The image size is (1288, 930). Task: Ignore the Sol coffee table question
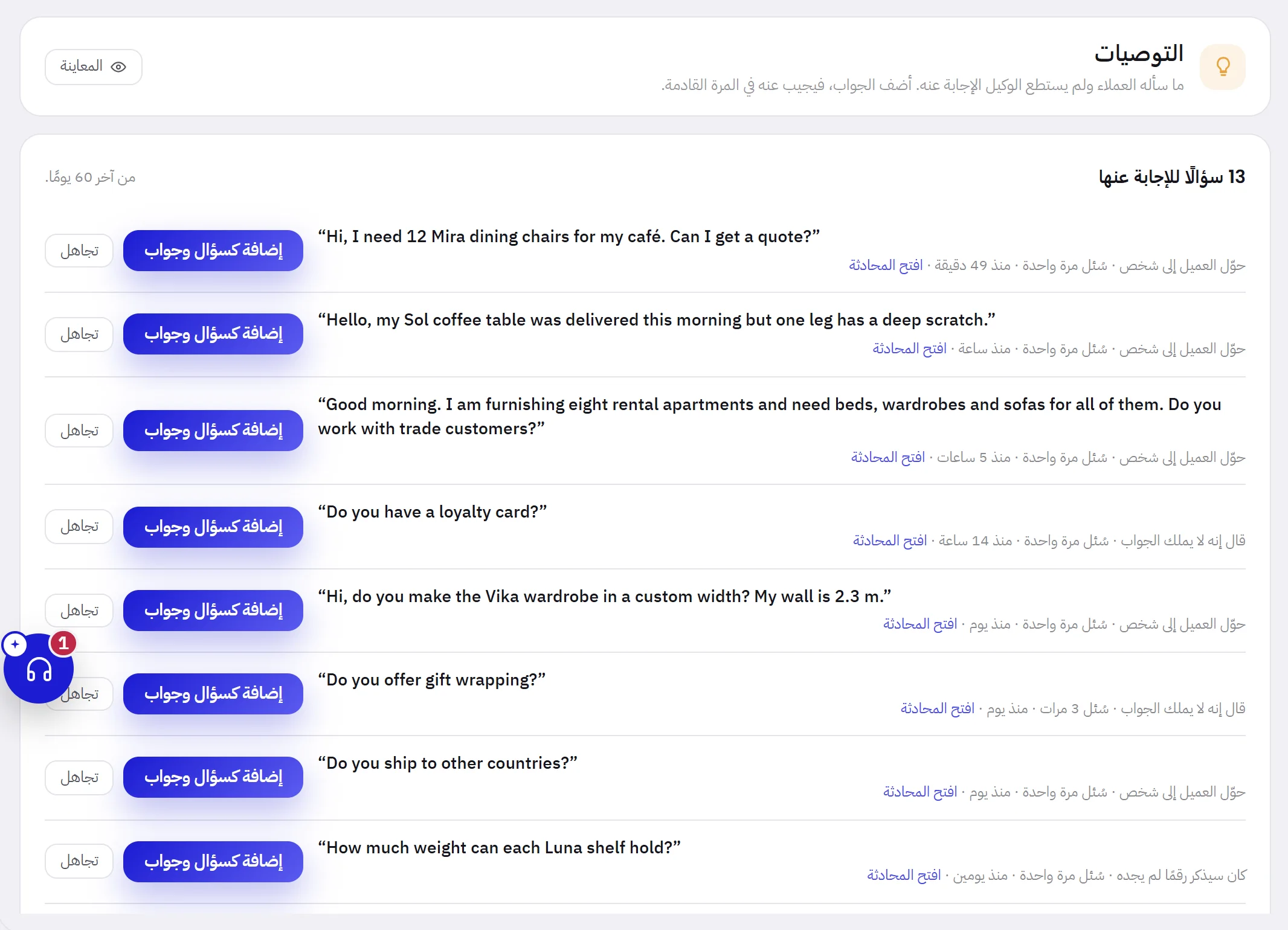[x=79, y=334]
